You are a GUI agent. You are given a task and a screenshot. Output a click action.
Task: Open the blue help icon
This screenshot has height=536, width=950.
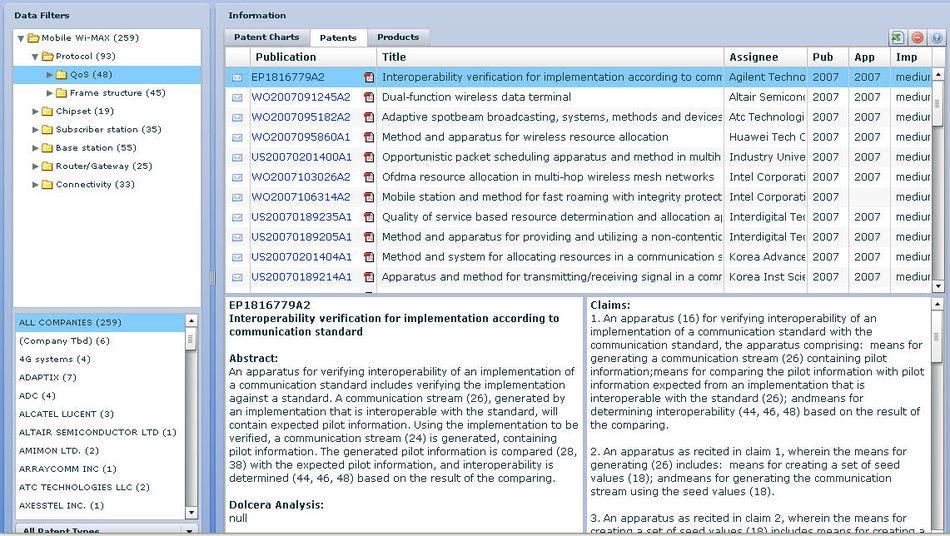point(937,38)
